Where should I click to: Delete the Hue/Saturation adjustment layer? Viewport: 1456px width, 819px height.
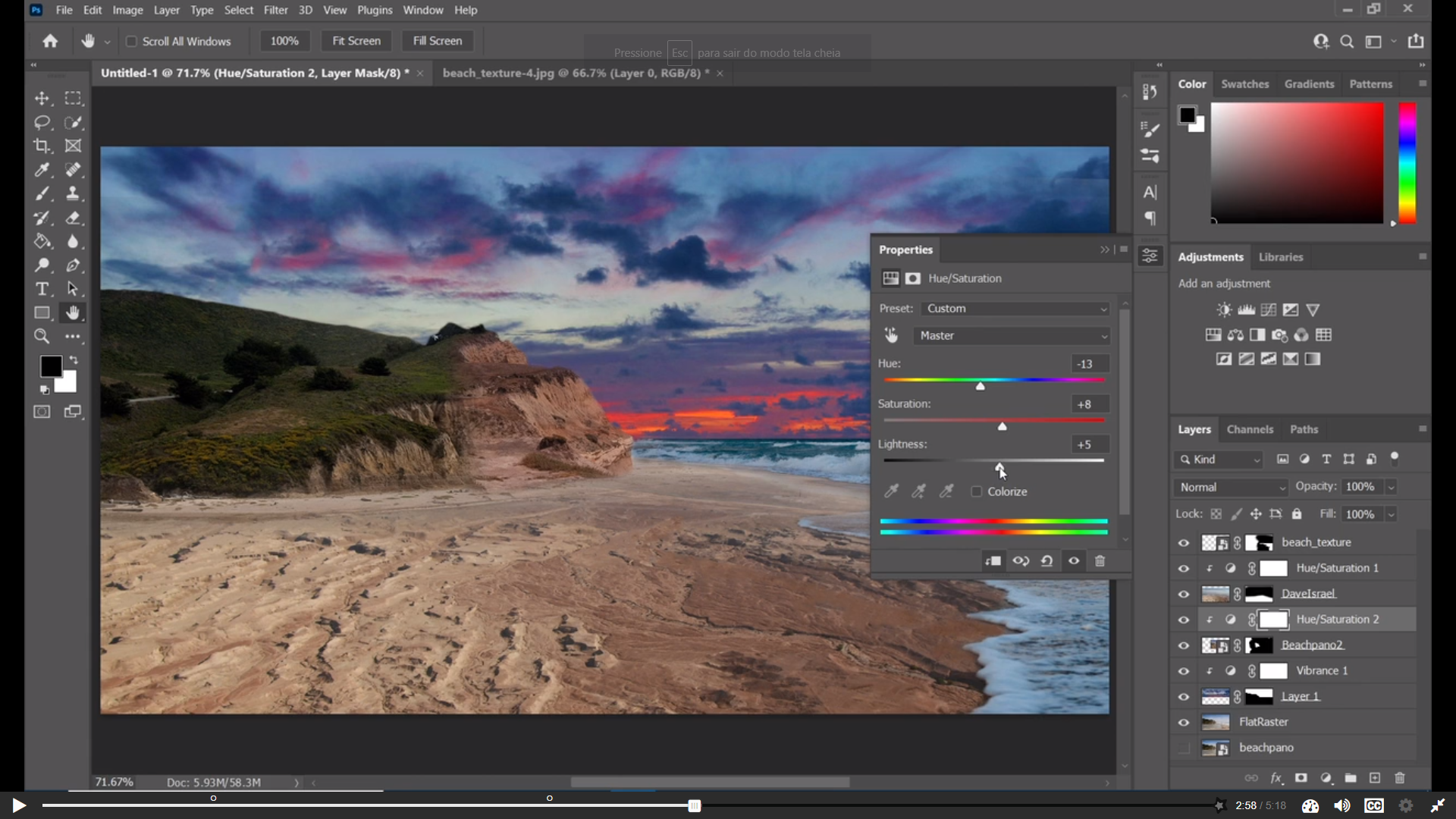coord(1100,561)
